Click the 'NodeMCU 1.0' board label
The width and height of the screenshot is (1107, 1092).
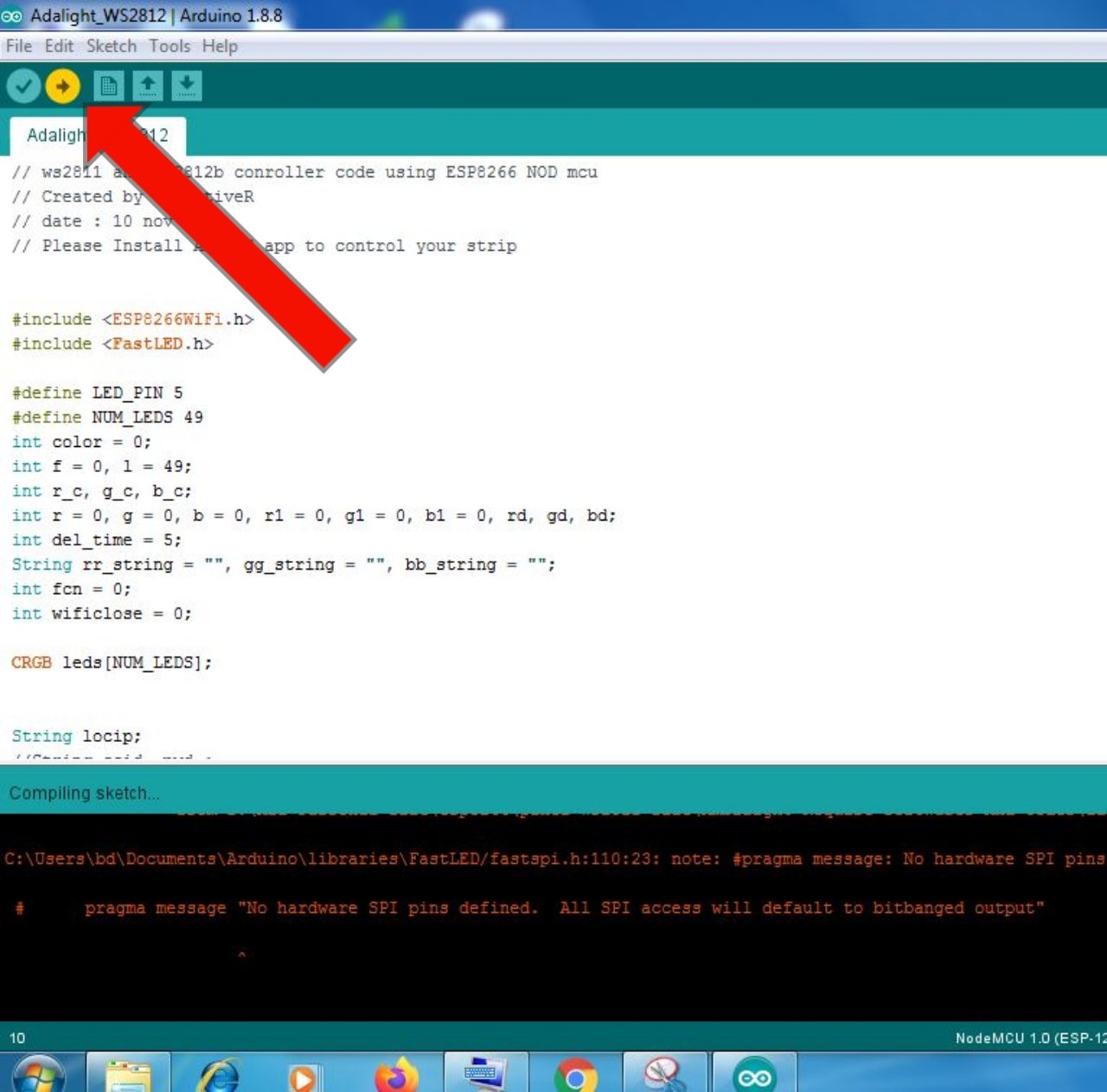tap(1031, 1038)
